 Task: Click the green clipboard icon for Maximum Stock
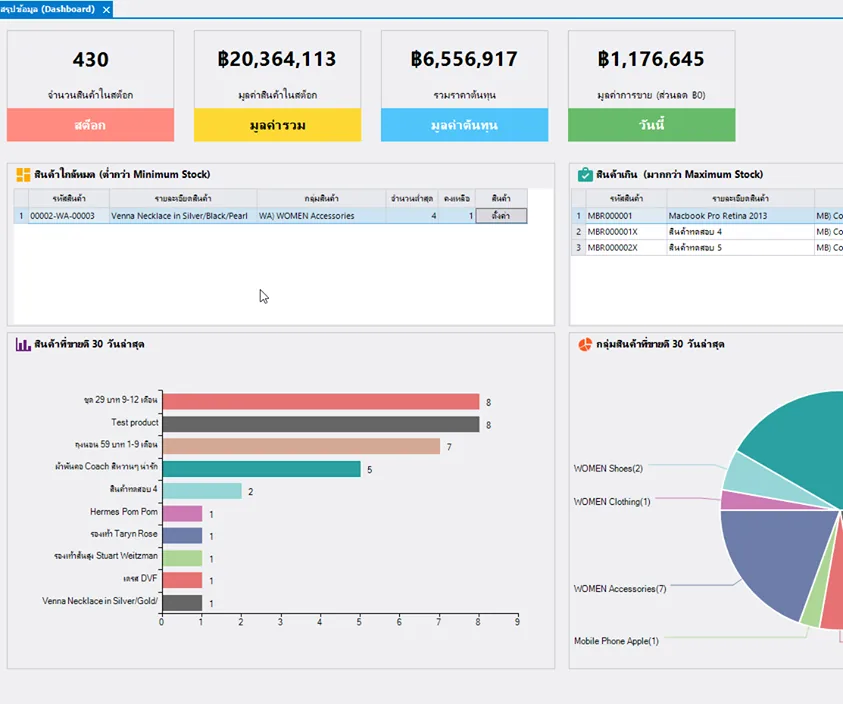(585, 175)
